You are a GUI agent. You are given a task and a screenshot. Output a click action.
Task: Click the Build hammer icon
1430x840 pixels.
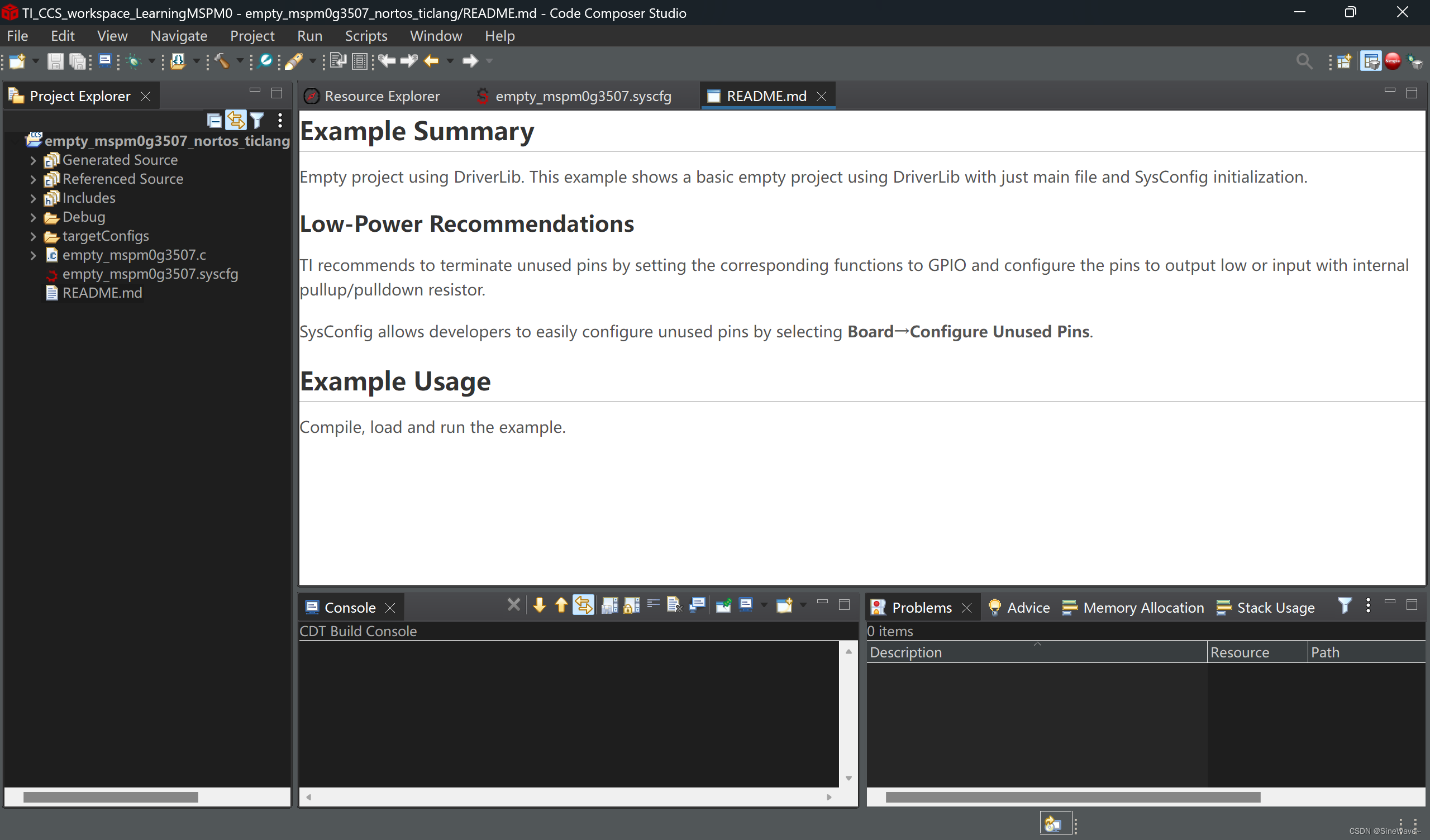[222, 61]
